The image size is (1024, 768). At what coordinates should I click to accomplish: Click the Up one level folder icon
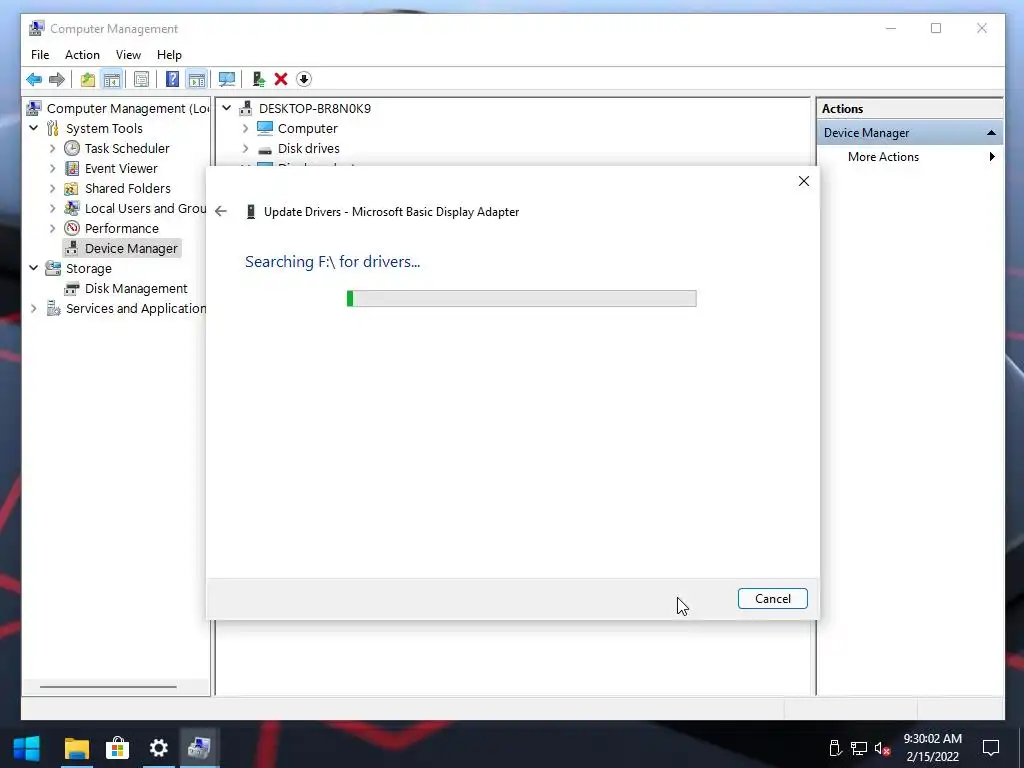point(88,80)
